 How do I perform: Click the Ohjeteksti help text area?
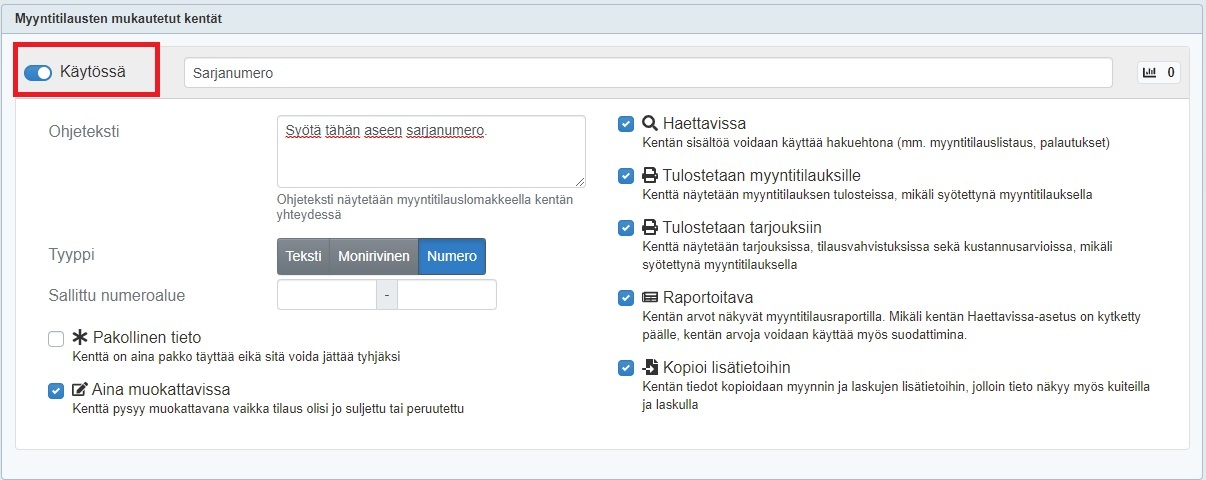click(431, 151)
